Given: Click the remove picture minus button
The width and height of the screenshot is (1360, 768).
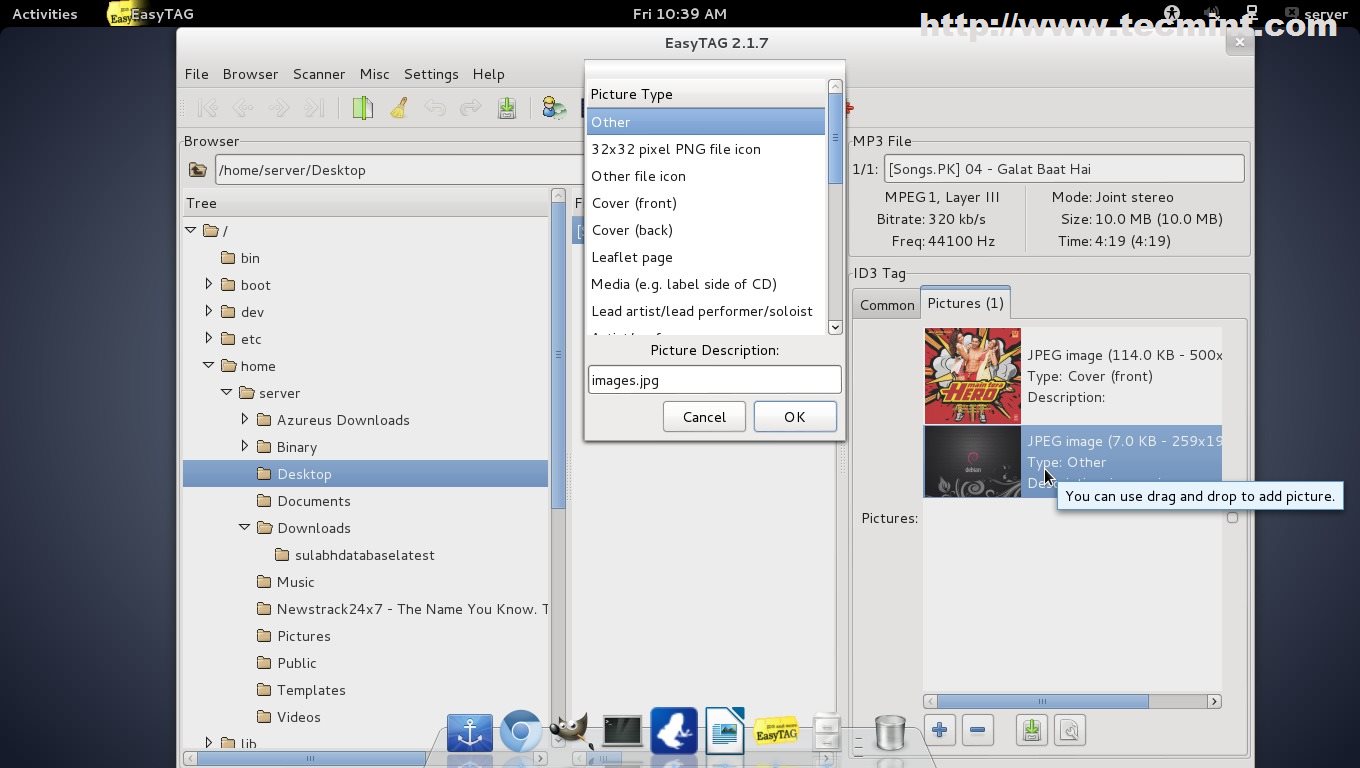Looking at the screenshot, I should [x=978, y=731].
